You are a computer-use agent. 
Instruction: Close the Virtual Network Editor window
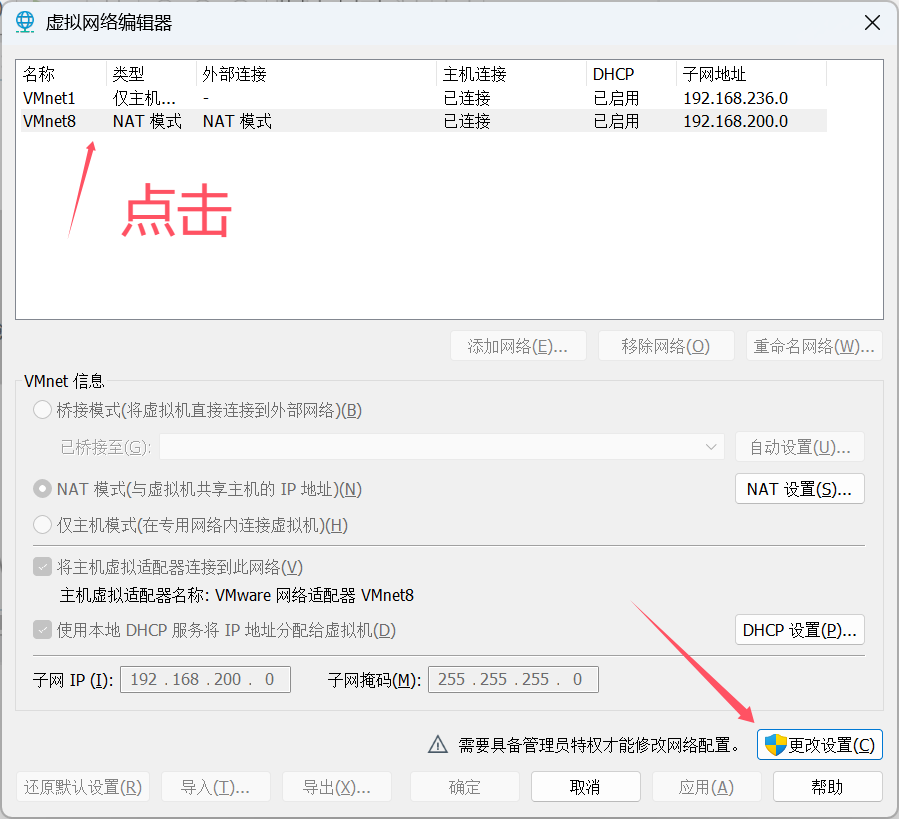pos(872,23)
